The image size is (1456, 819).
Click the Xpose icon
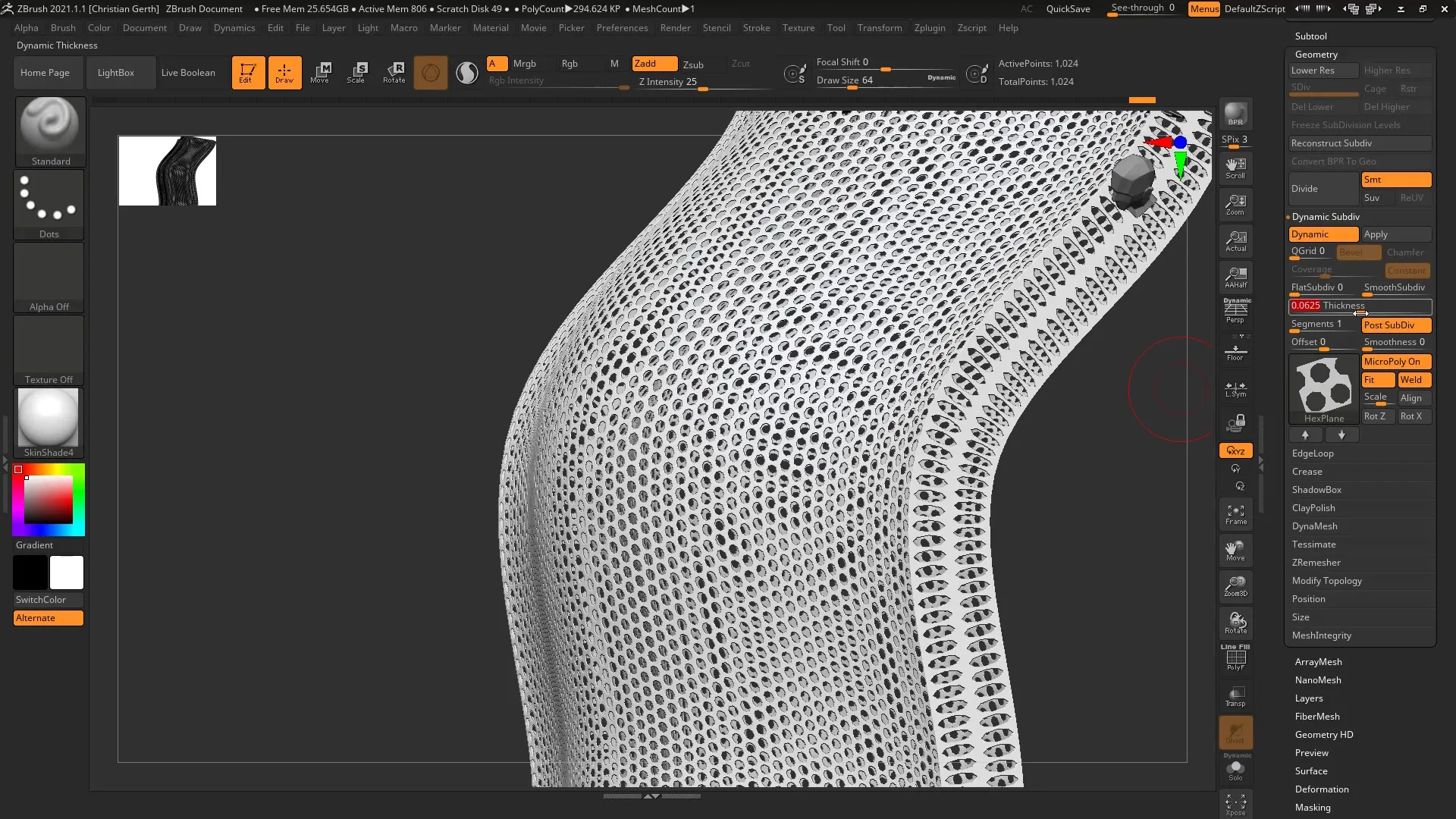tap(1235, 804)
